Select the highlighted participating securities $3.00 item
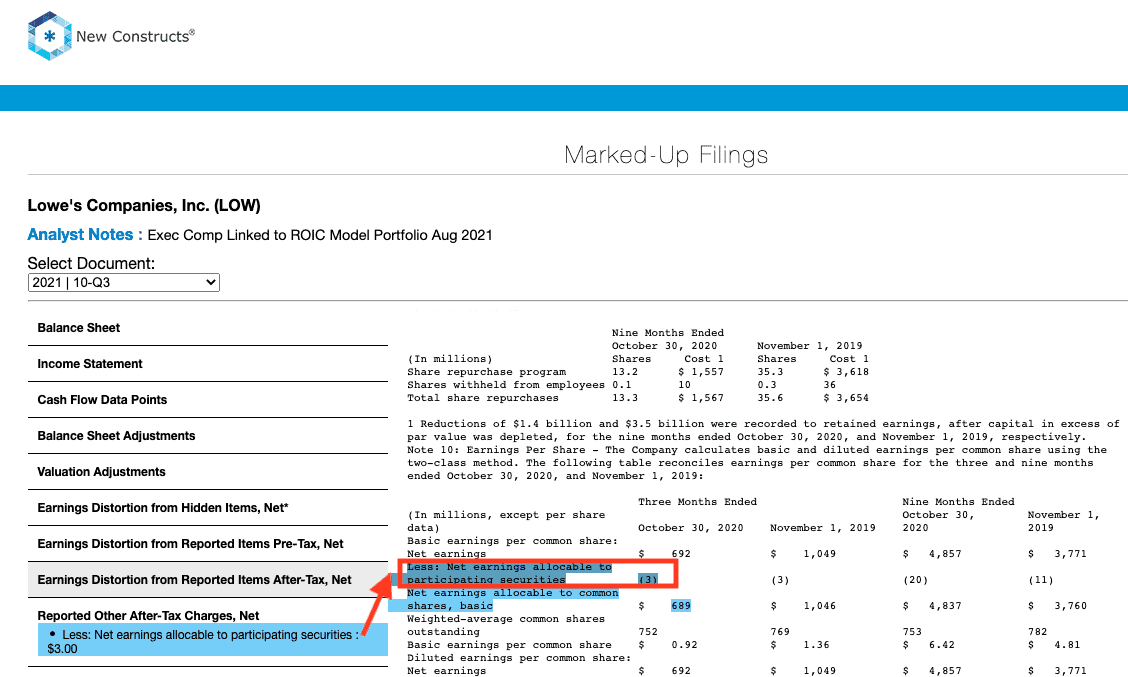Screen dimensions: 1128x677 [213, 641]
